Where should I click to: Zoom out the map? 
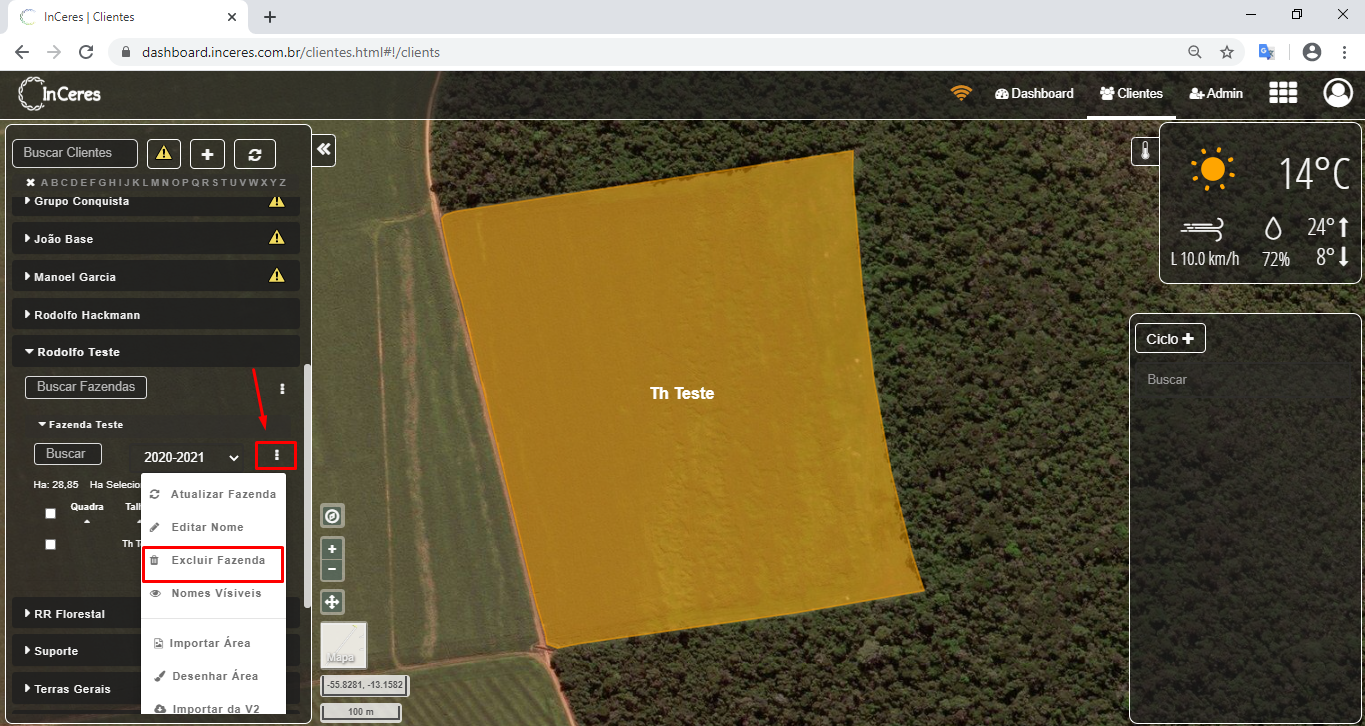point(332,570)
